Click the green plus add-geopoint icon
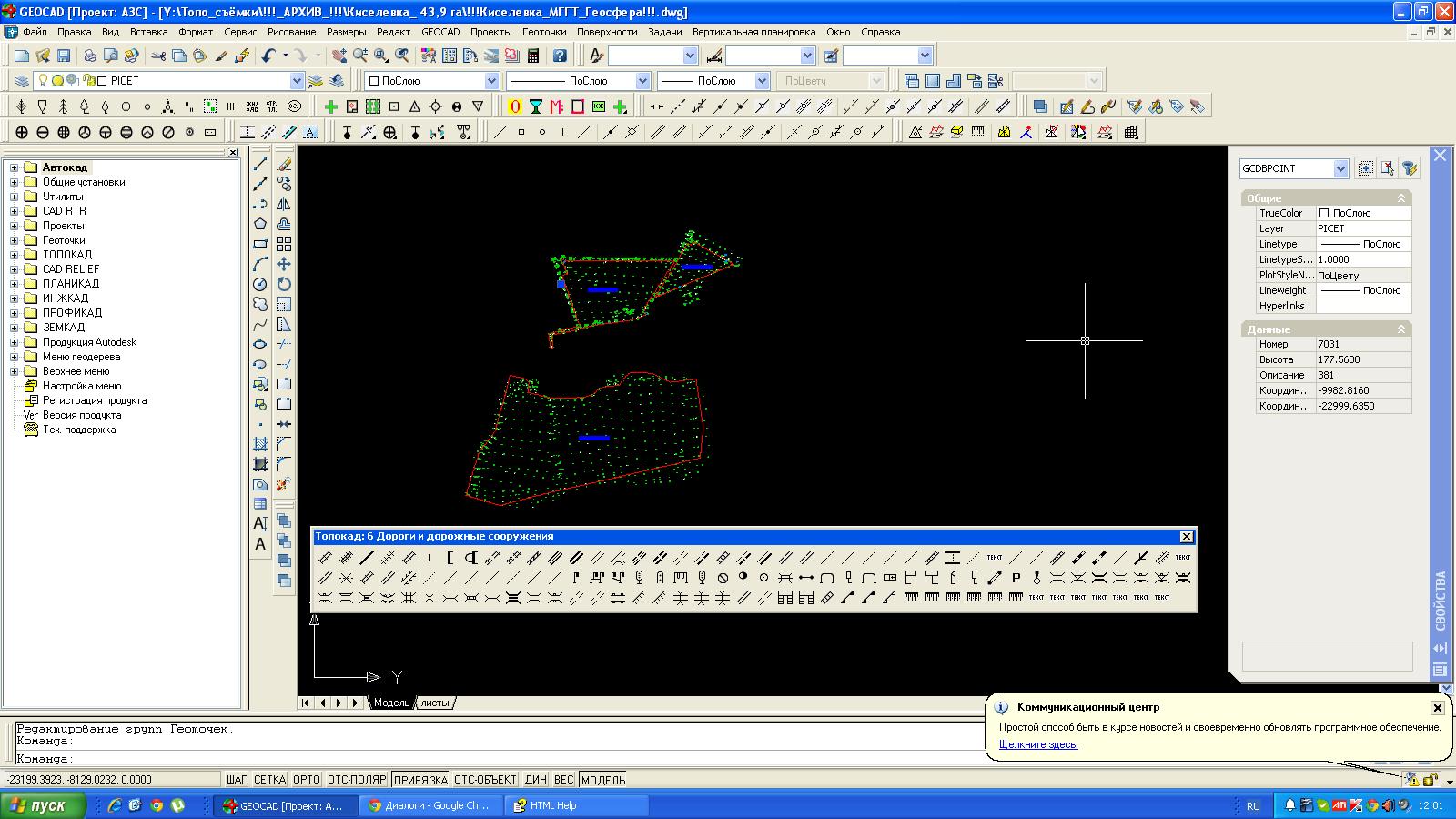Image resolution: width=1456 pixels, height=819 pixels. coord(331,106)
